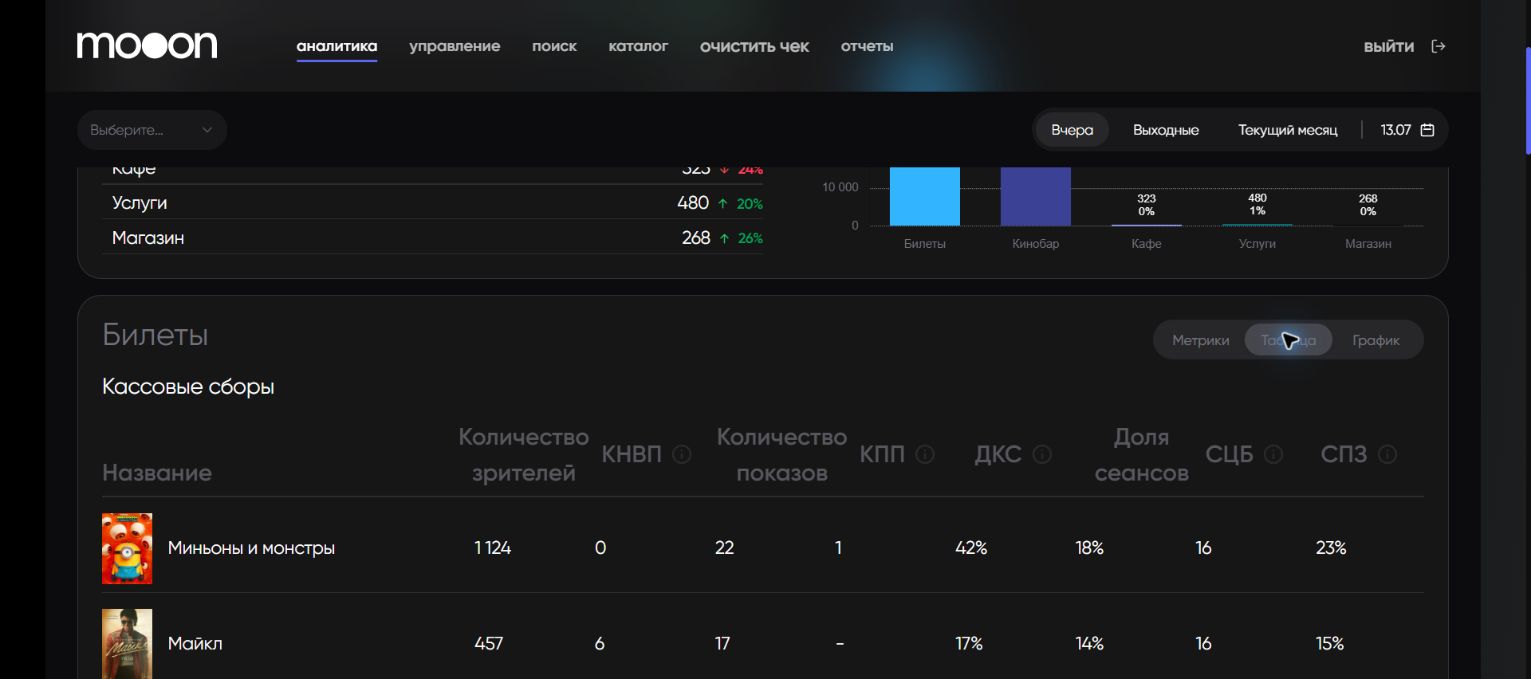Open the поиск menu item
The width and height of the screenshot is (1531, 679).
554,46
